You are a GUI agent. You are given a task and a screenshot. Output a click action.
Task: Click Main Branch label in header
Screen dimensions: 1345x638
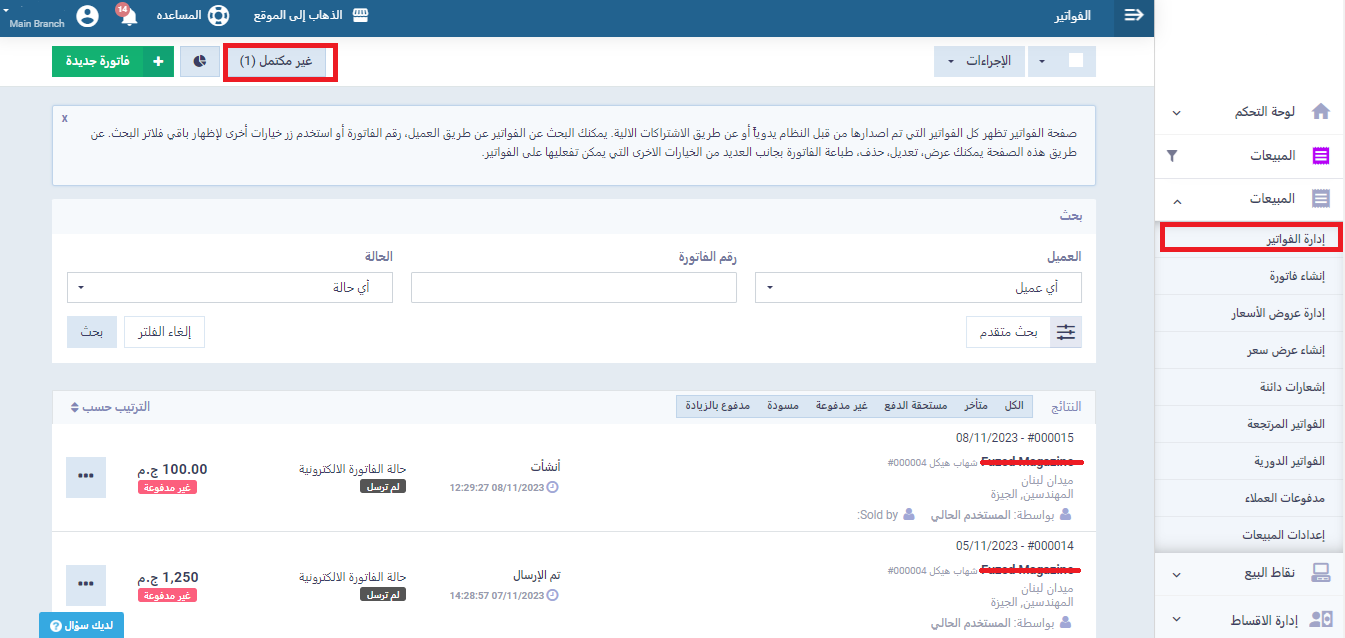tap(37, 23)
